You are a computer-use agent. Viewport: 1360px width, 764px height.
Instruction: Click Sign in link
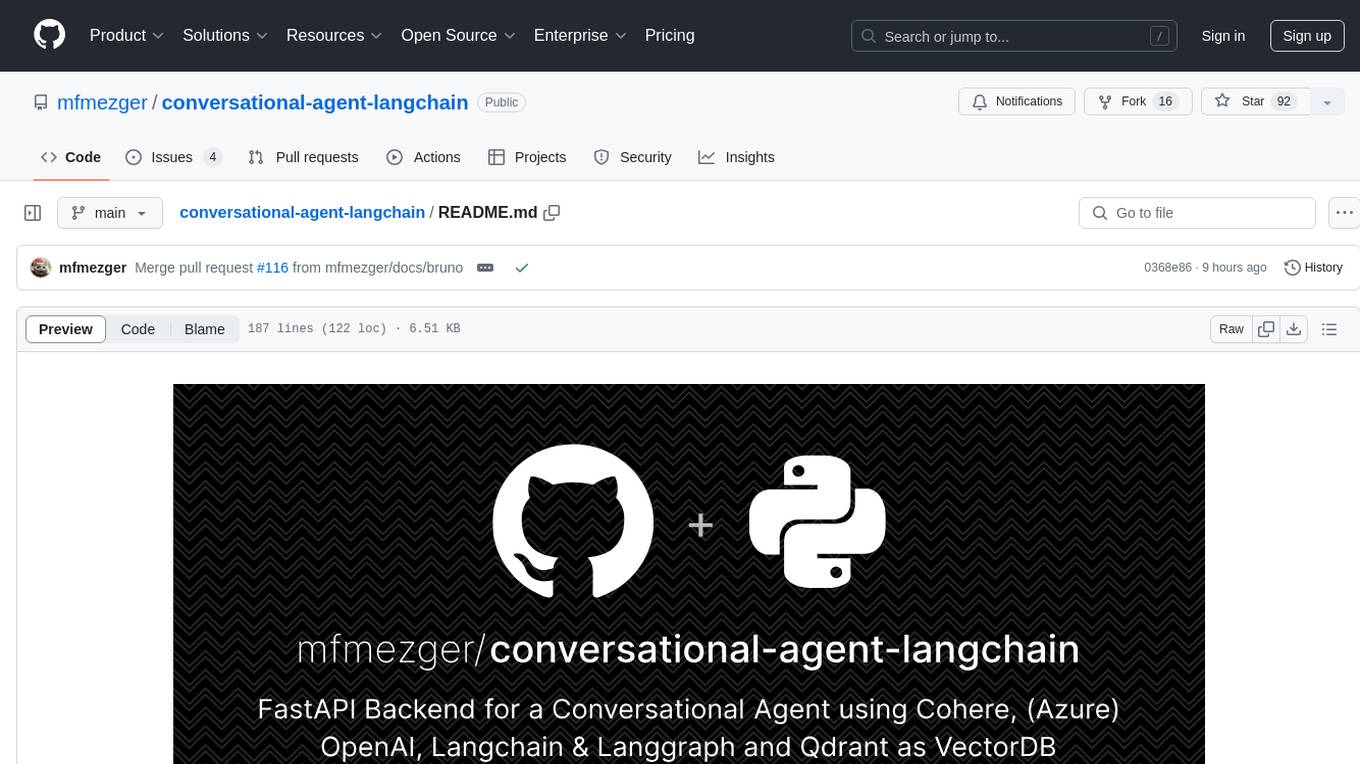point(1223,36)
